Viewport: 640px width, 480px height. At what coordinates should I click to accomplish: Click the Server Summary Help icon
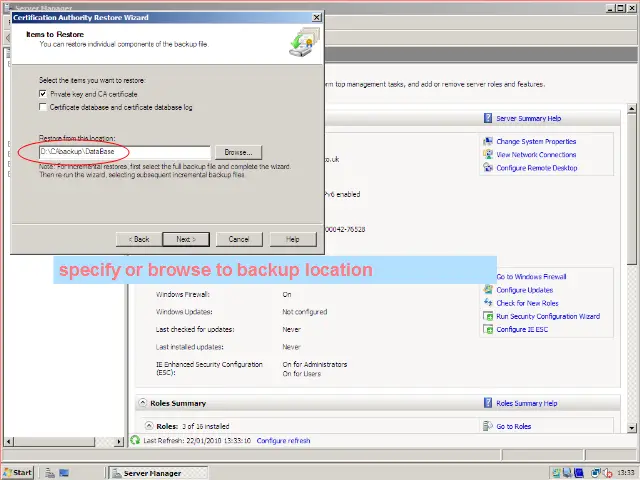[x=488, y=118]
